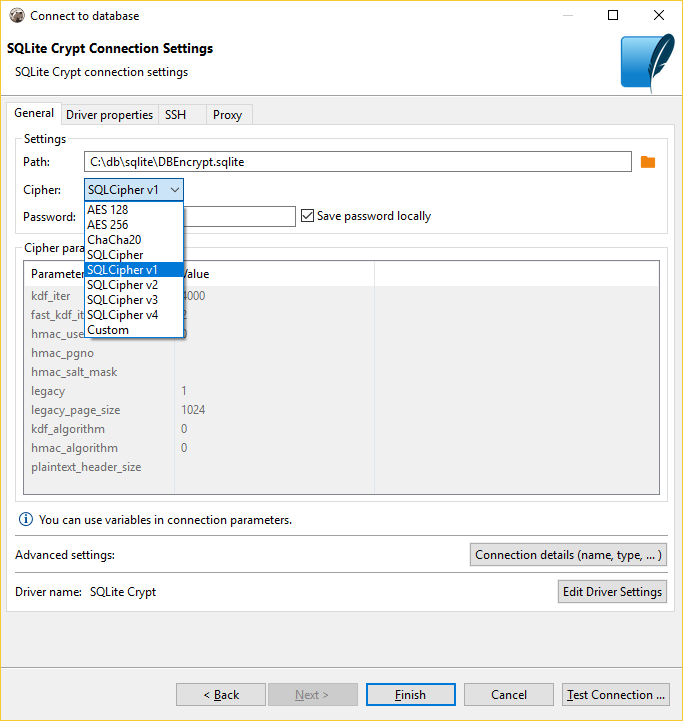Click kdf_algorithm parameter row
Screen dimensions: 683x721
(341, 429)
